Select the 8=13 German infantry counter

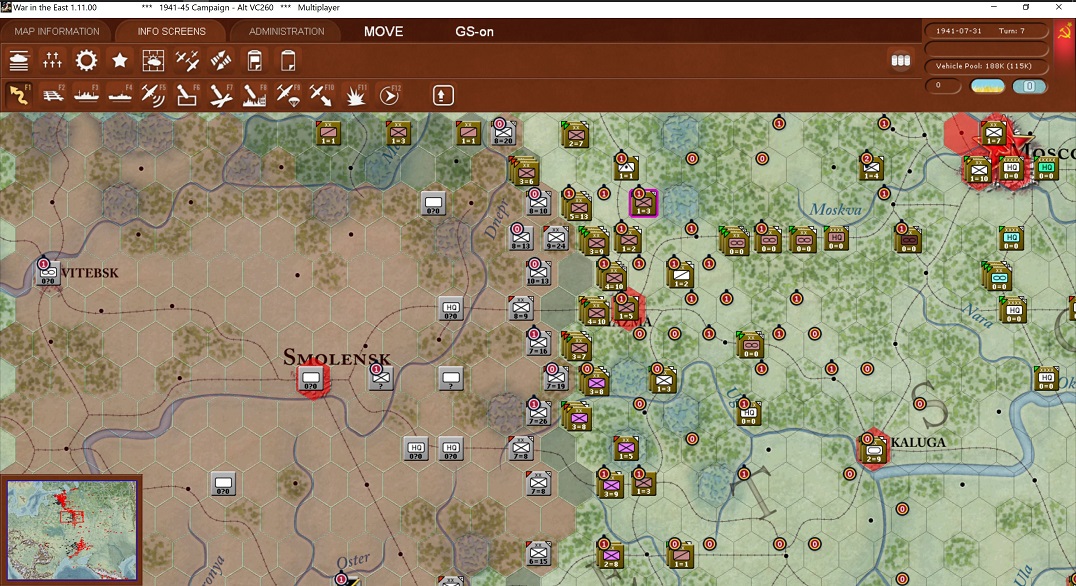click(521, 238)
